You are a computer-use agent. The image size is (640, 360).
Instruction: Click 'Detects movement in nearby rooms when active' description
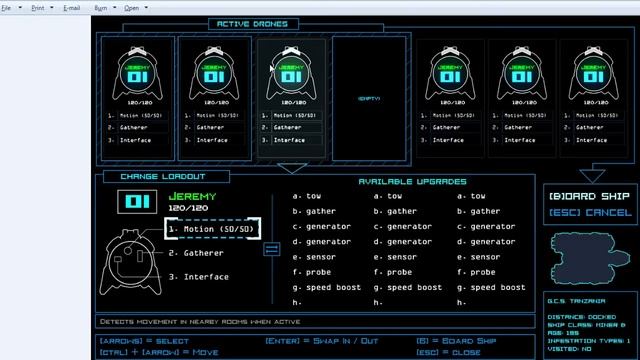click(x=200, y=322)
